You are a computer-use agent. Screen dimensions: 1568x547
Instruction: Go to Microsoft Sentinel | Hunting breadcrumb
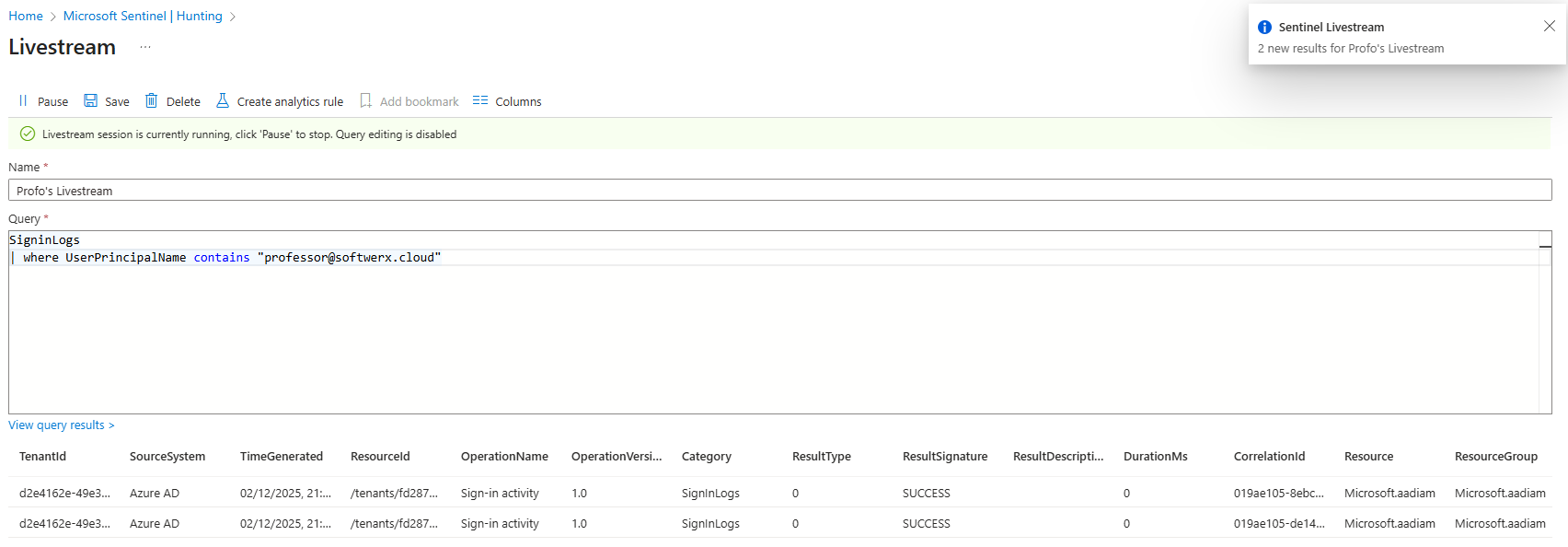[x=143, y=16]
